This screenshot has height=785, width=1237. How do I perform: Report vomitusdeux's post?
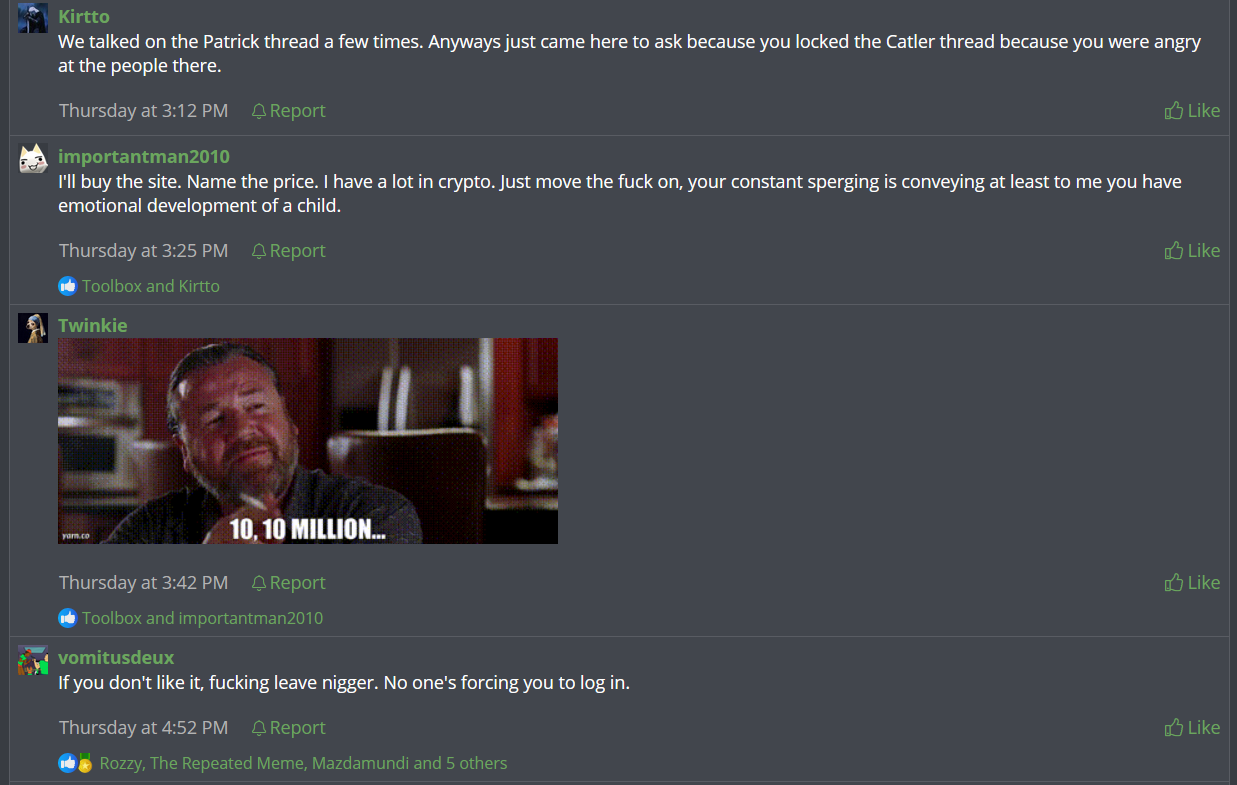click(x=288, y=728)
